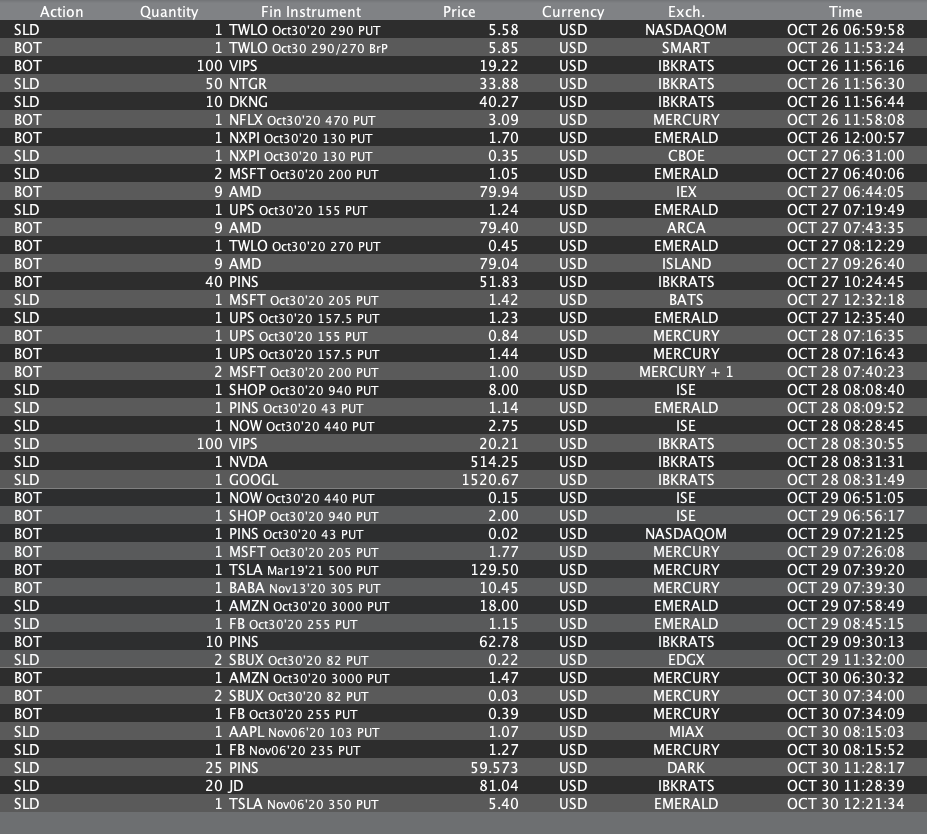Image resolution: width=927 pixels, height=834 pixels.
Task: Click the time OCT 30 07:34:09
Action: pyautogui.click(x=845, y=714)
